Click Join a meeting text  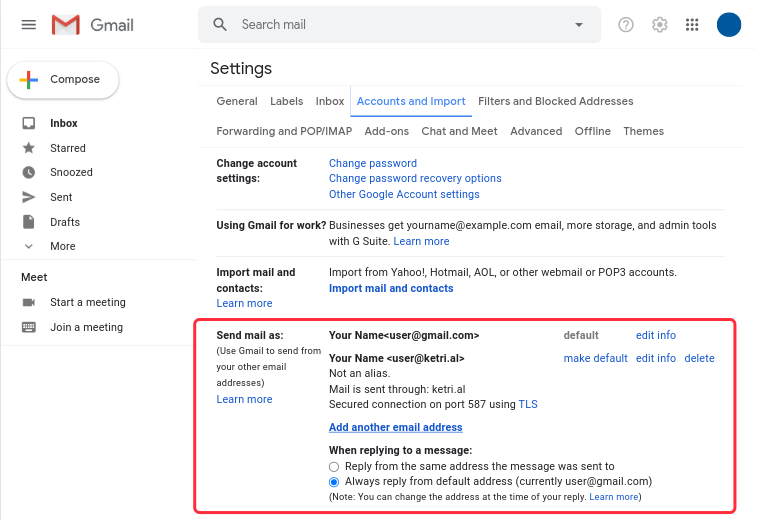click(x=86, y=328)
